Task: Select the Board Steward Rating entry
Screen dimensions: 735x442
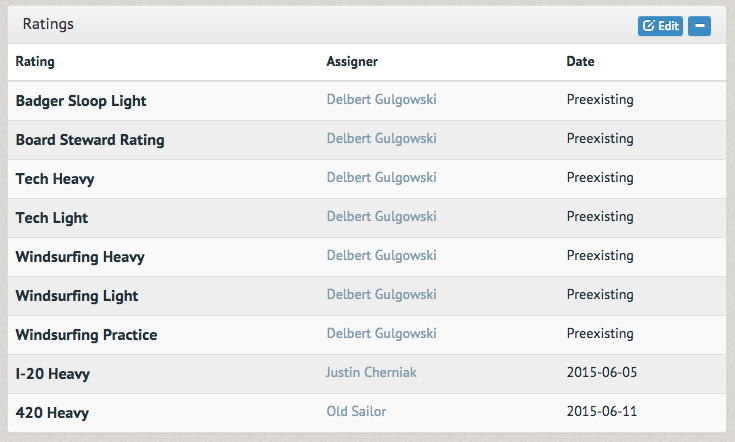Action: click(x=90, y=140)
